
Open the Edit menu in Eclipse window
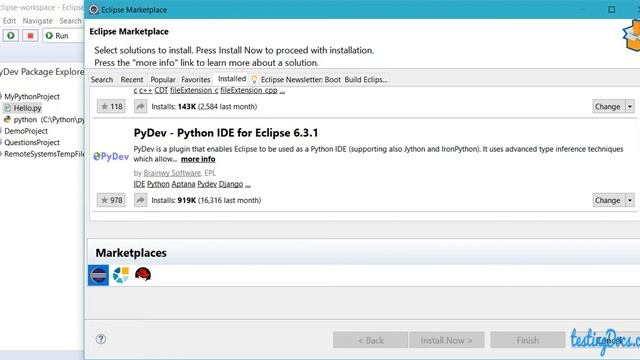9,20
